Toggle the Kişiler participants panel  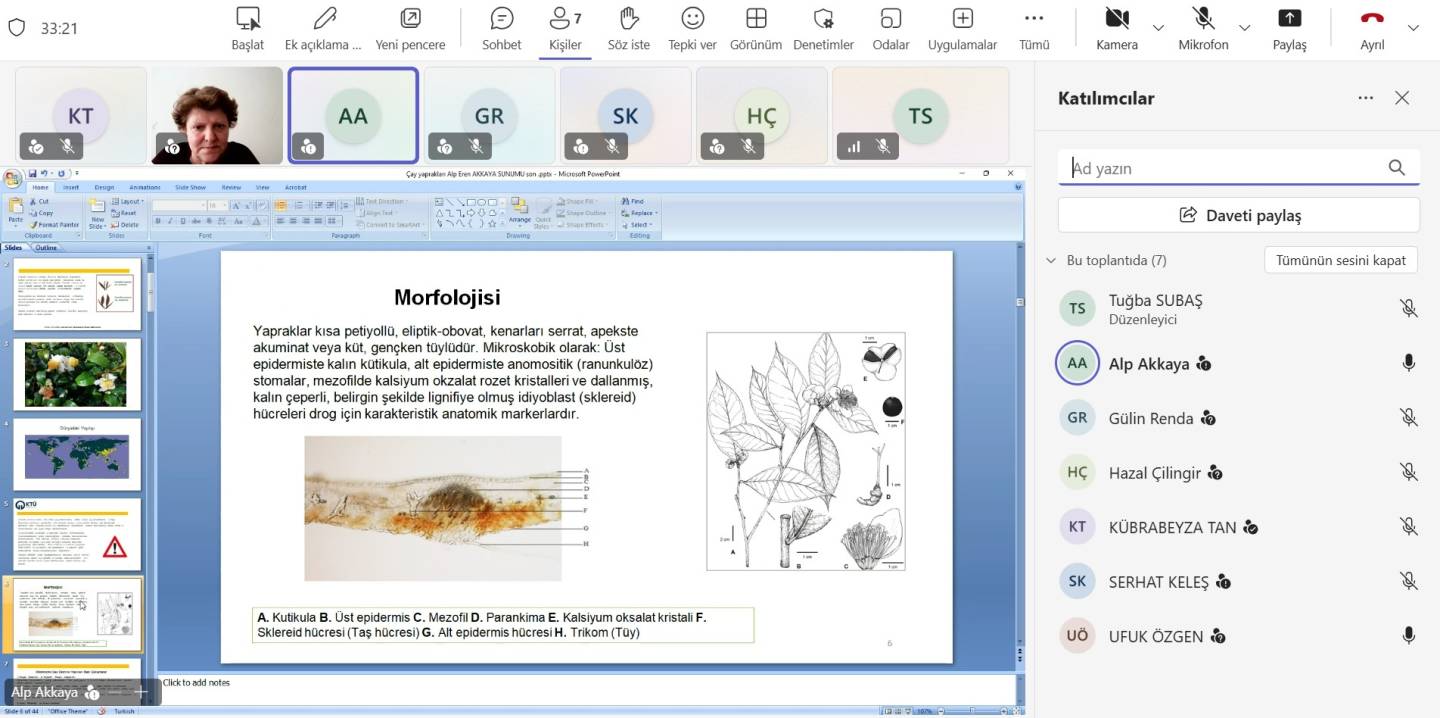565,28
